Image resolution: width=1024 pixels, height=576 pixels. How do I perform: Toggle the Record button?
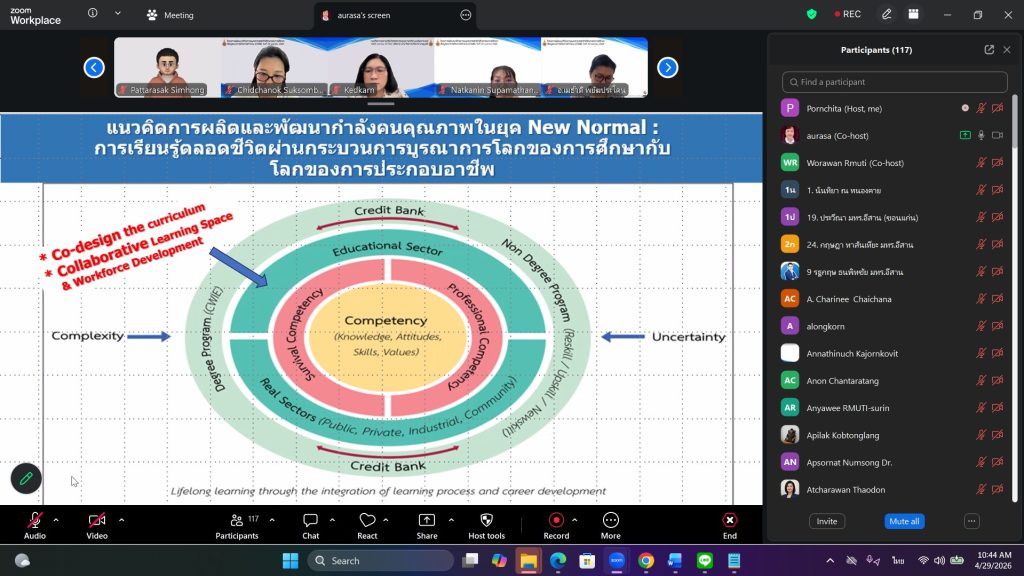(x=556, y=520)
